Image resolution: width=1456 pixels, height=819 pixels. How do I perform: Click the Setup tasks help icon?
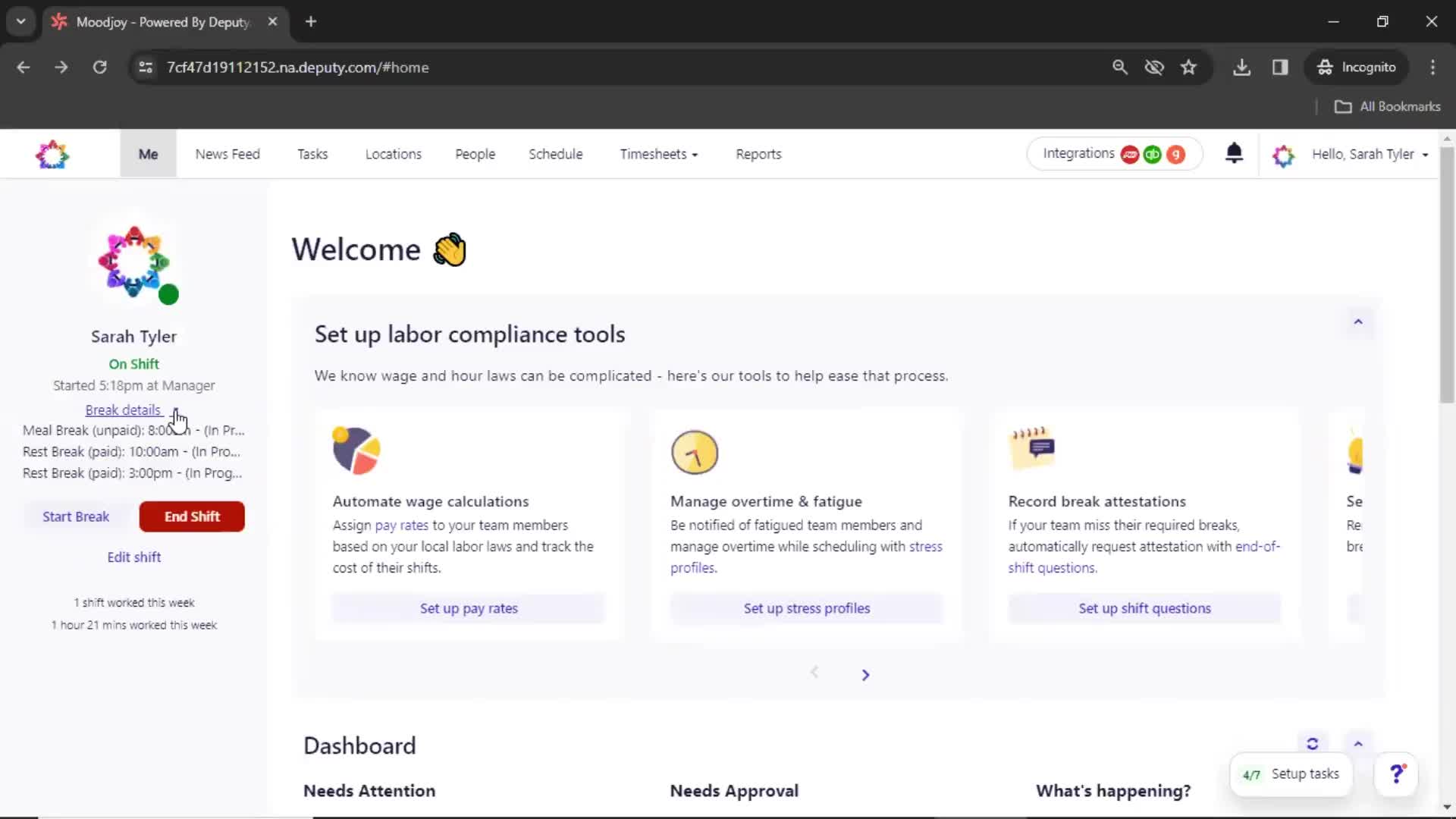pyautogui.click(x=1395, y=773)
